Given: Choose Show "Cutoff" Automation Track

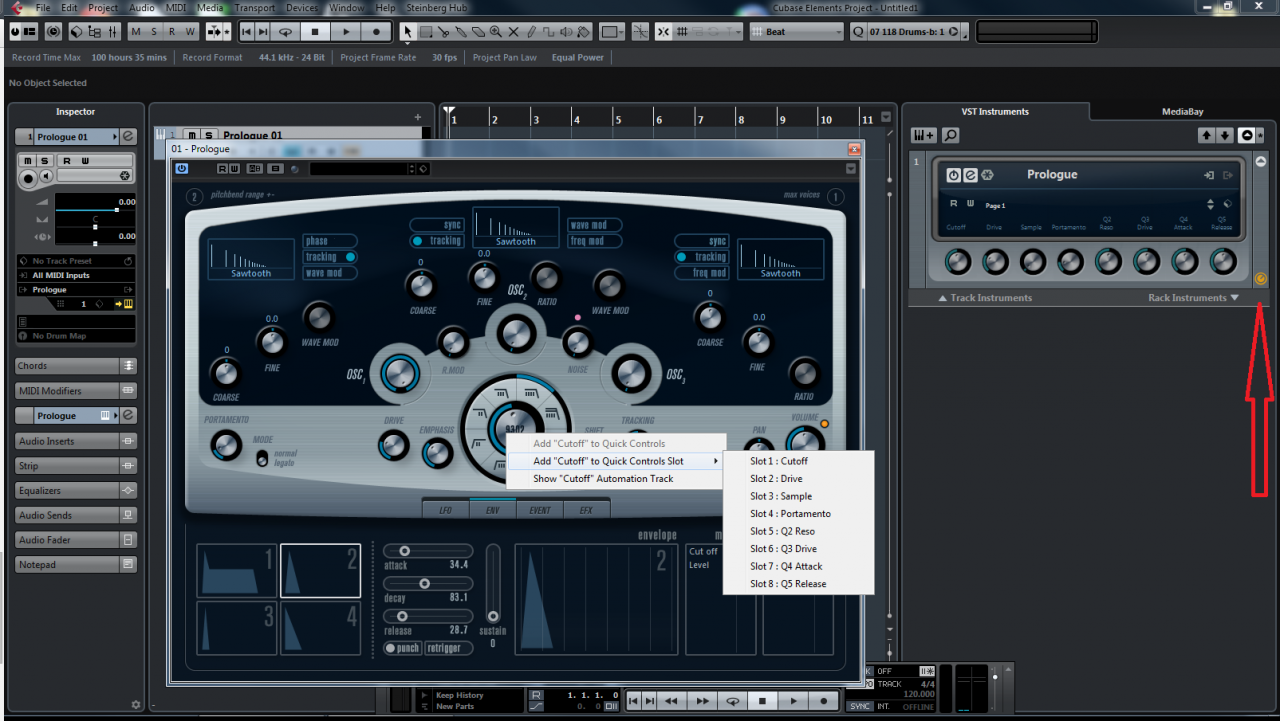Looking at the screenshot, I should click(x=614, y=479).
